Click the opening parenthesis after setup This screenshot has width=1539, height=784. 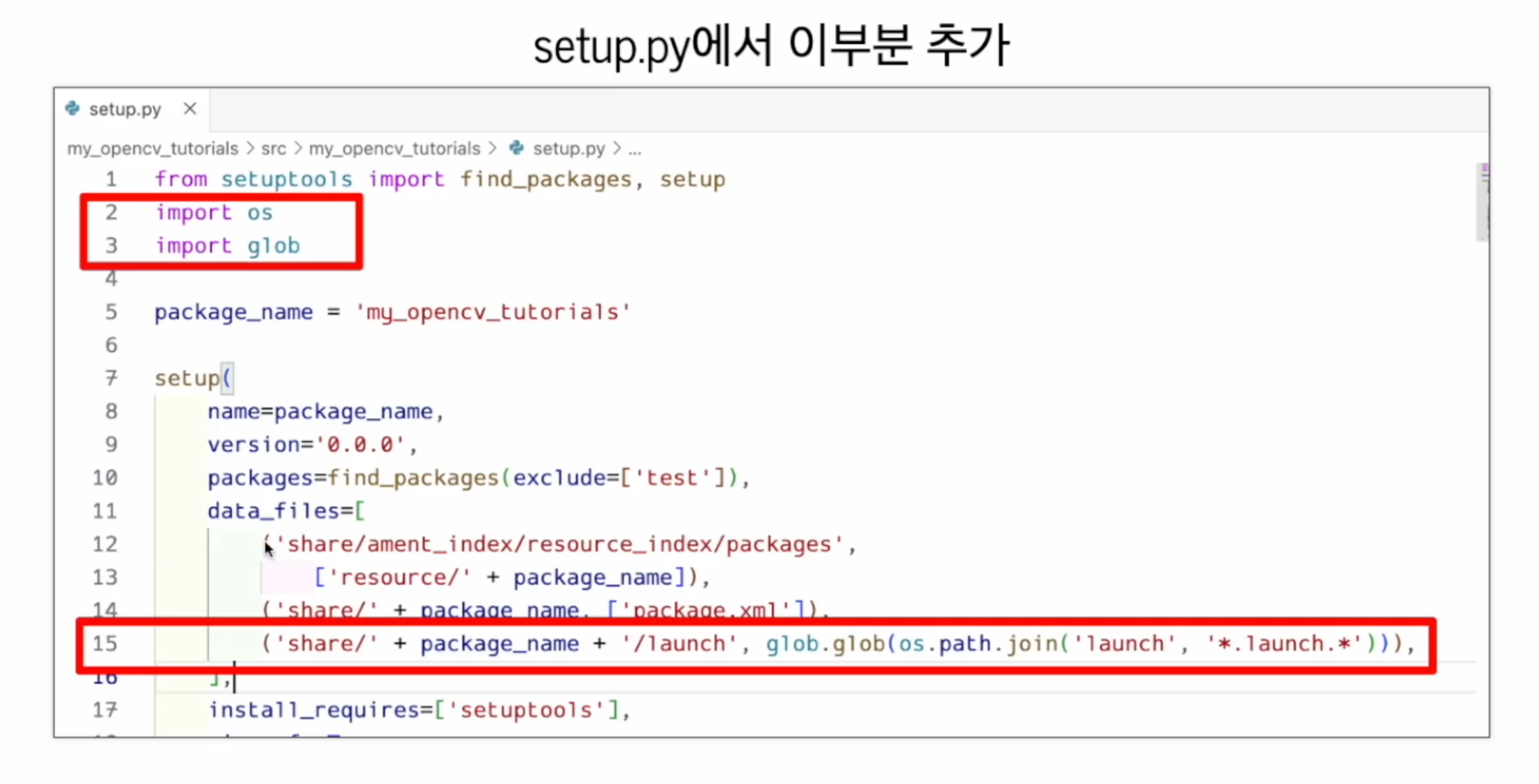227,378
